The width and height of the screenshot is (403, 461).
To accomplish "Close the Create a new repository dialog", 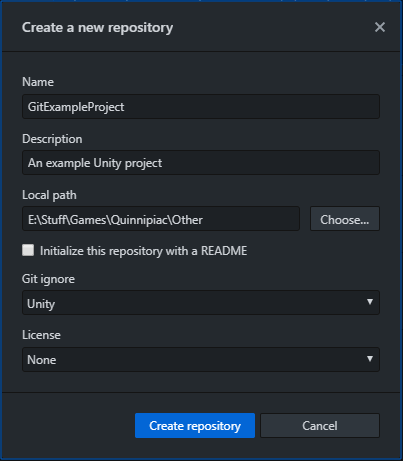I will tap(380, 27).
